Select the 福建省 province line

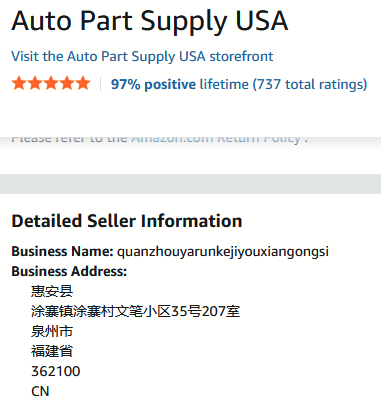tap(52, 351)
